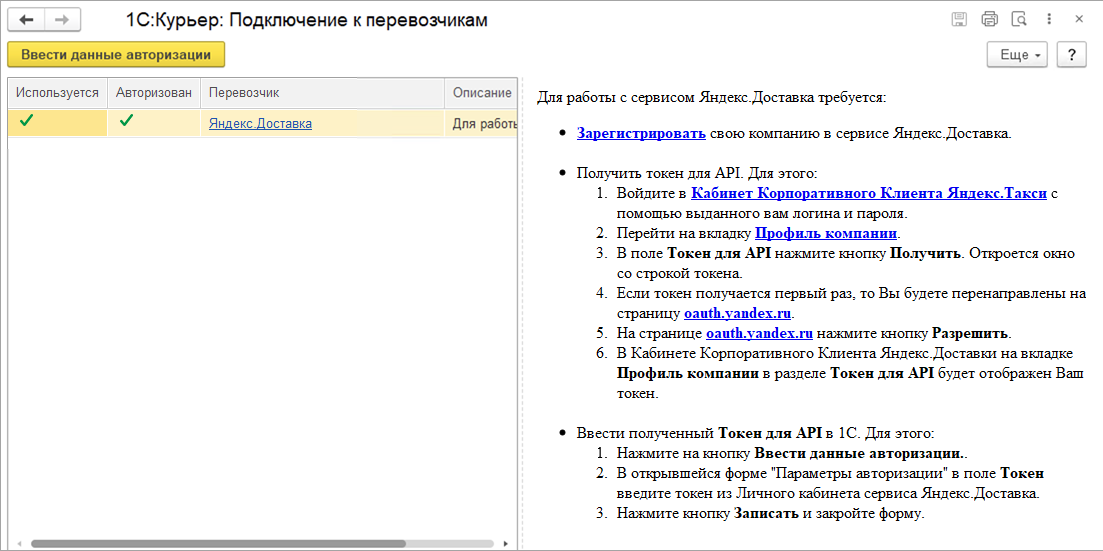The height and width of the screenshot is (551, 1103).
Task: Open Кабинет Корпоративного Клиента Яндекс.Такси link
Action: 869,193
